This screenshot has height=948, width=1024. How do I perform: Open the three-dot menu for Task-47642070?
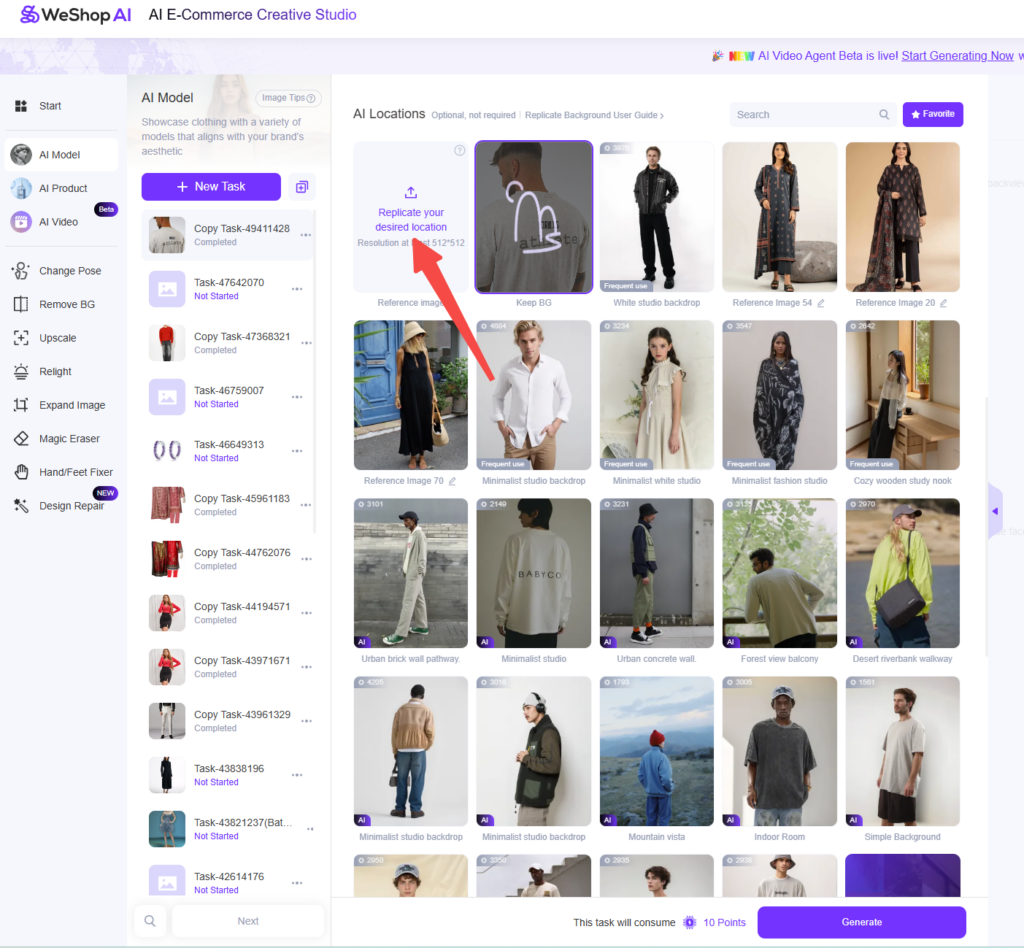[297, 289]
